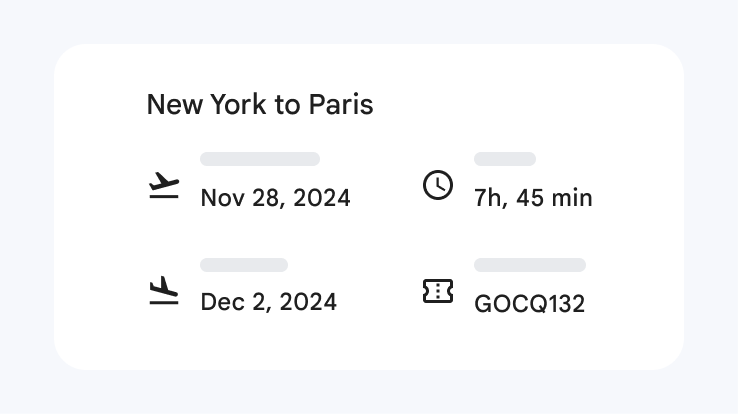Screen dimensions: 738x414
Task: Click the flight takeoff departure icon
Action: pos(163,186)
